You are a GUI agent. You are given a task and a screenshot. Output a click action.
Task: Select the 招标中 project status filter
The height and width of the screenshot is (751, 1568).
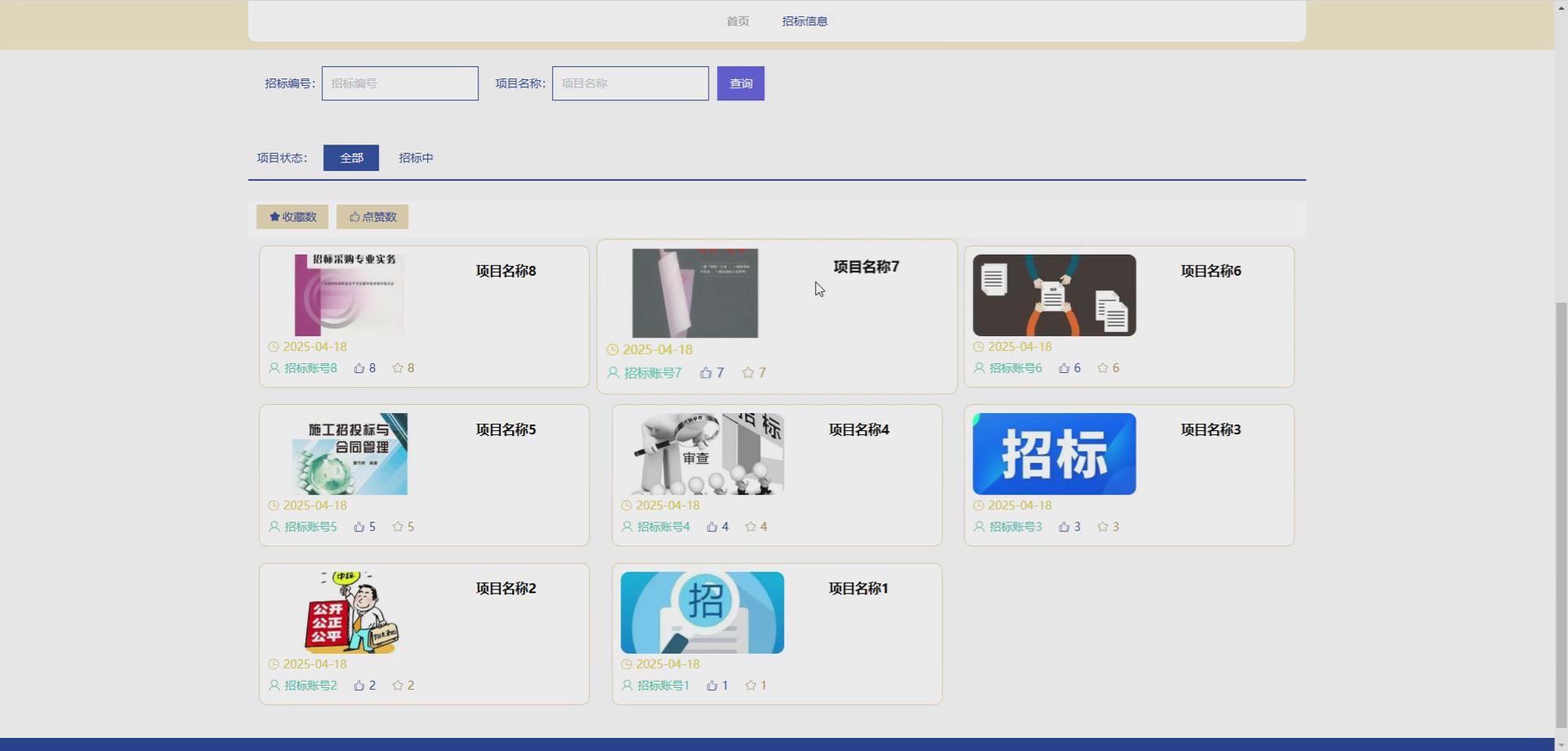[x=415, y=158]
